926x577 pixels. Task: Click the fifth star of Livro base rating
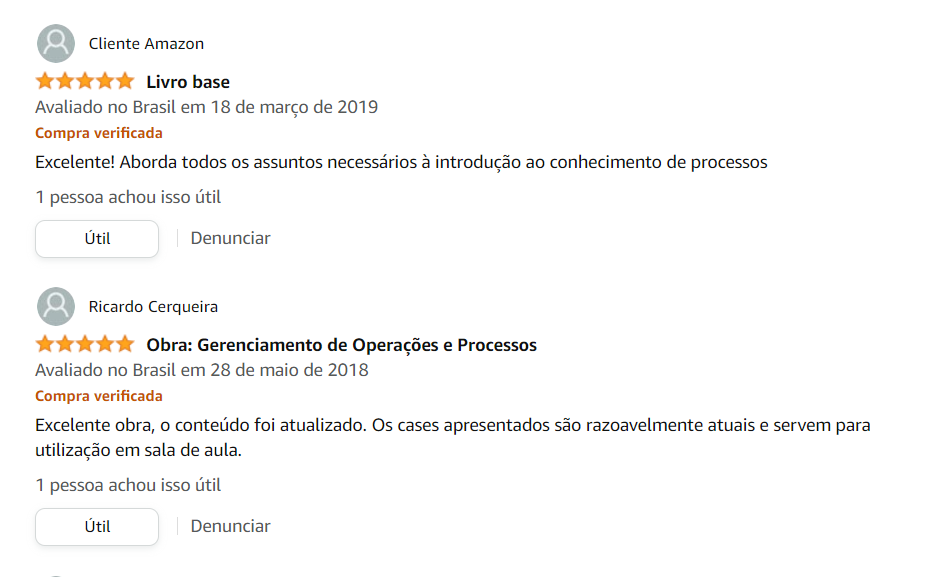click(126, 81)
